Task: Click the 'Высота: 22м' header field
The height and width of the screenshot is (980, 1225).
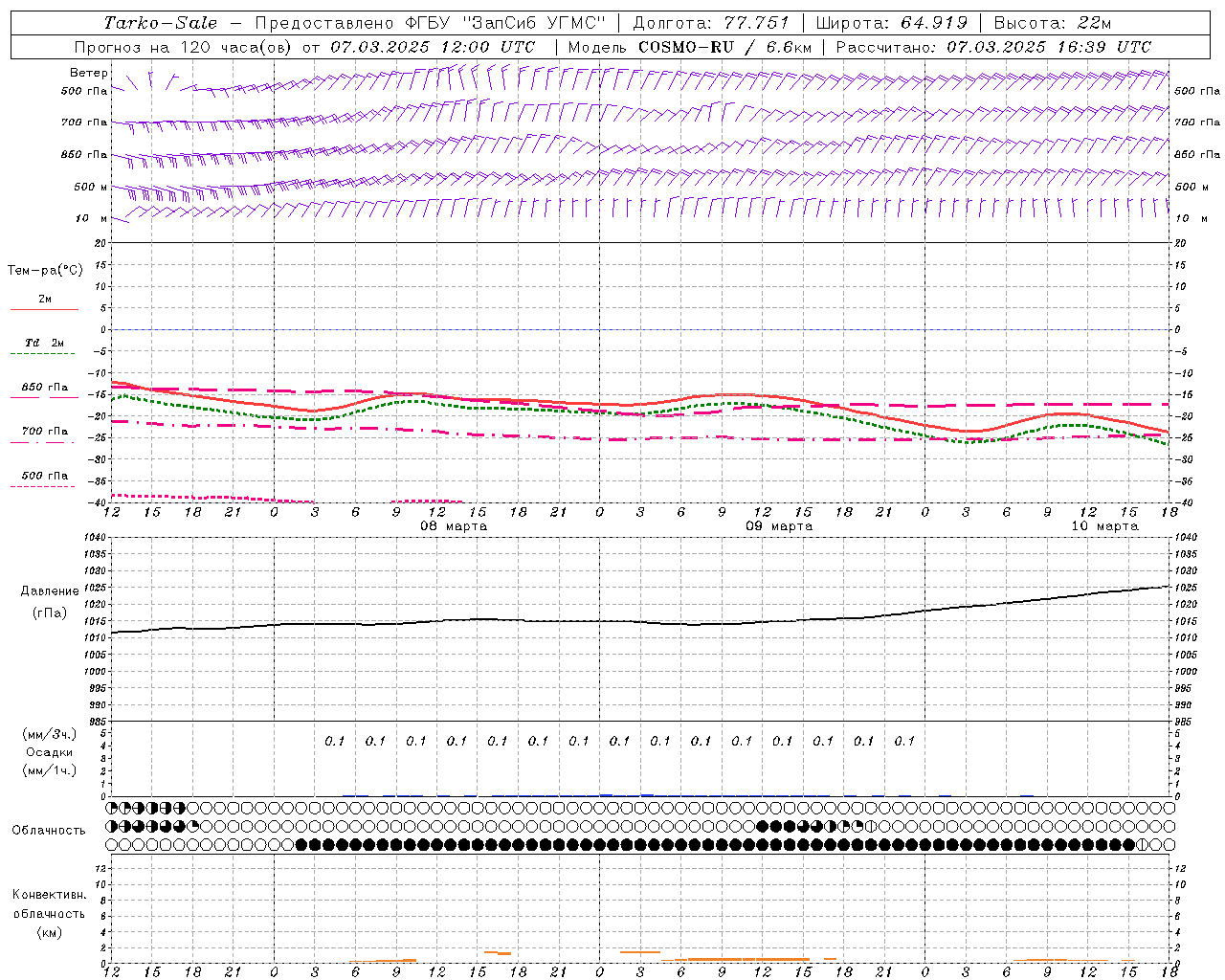Action: pyautogui.click(x=1053, y=23)
